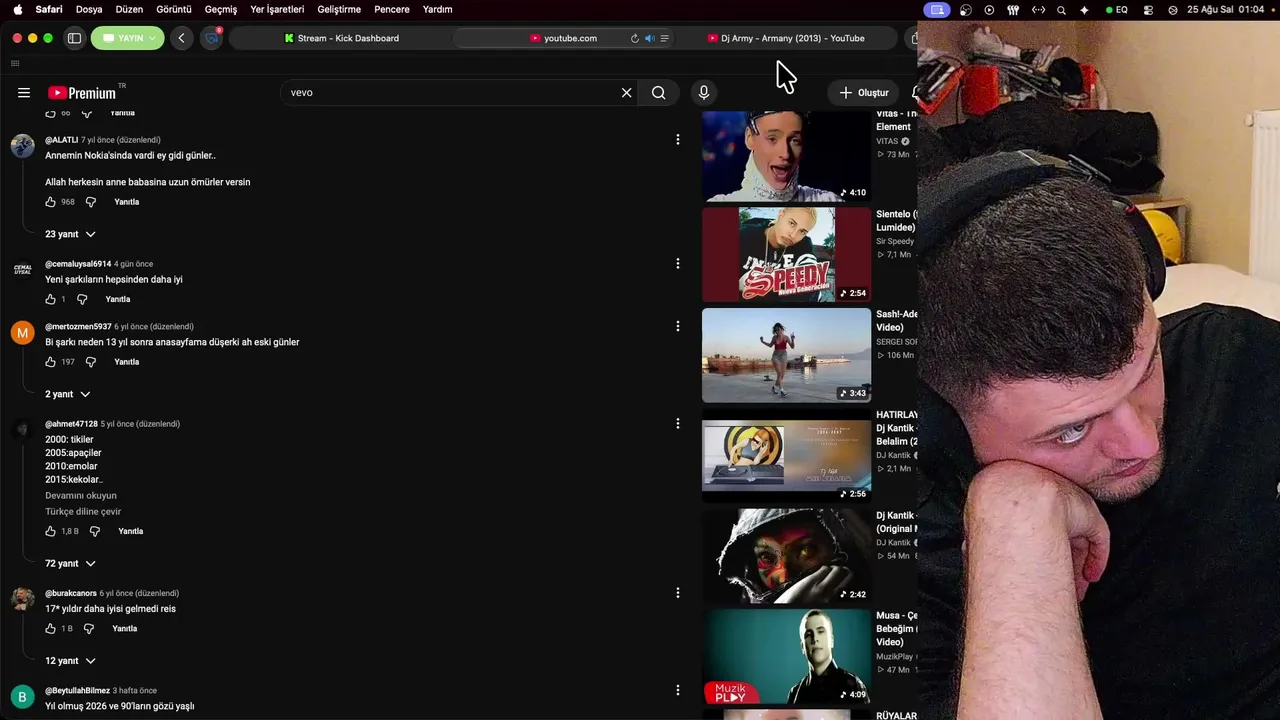Reply to @cemaluysal6914 comment
This screenshot has height=720, width=1280.
(x=118, y=299)
